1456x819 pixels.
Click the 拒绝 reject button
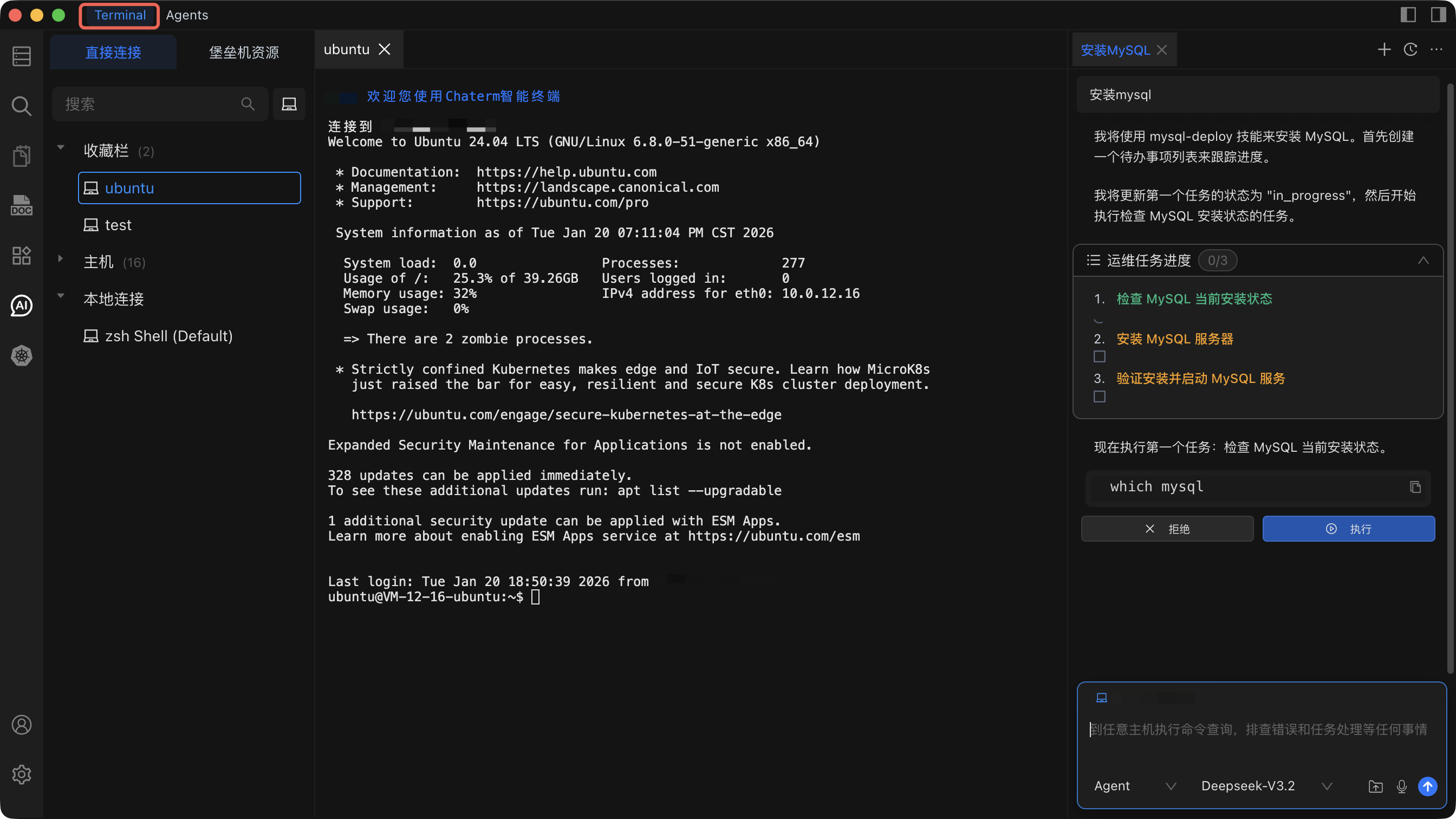click(1167, 529)
